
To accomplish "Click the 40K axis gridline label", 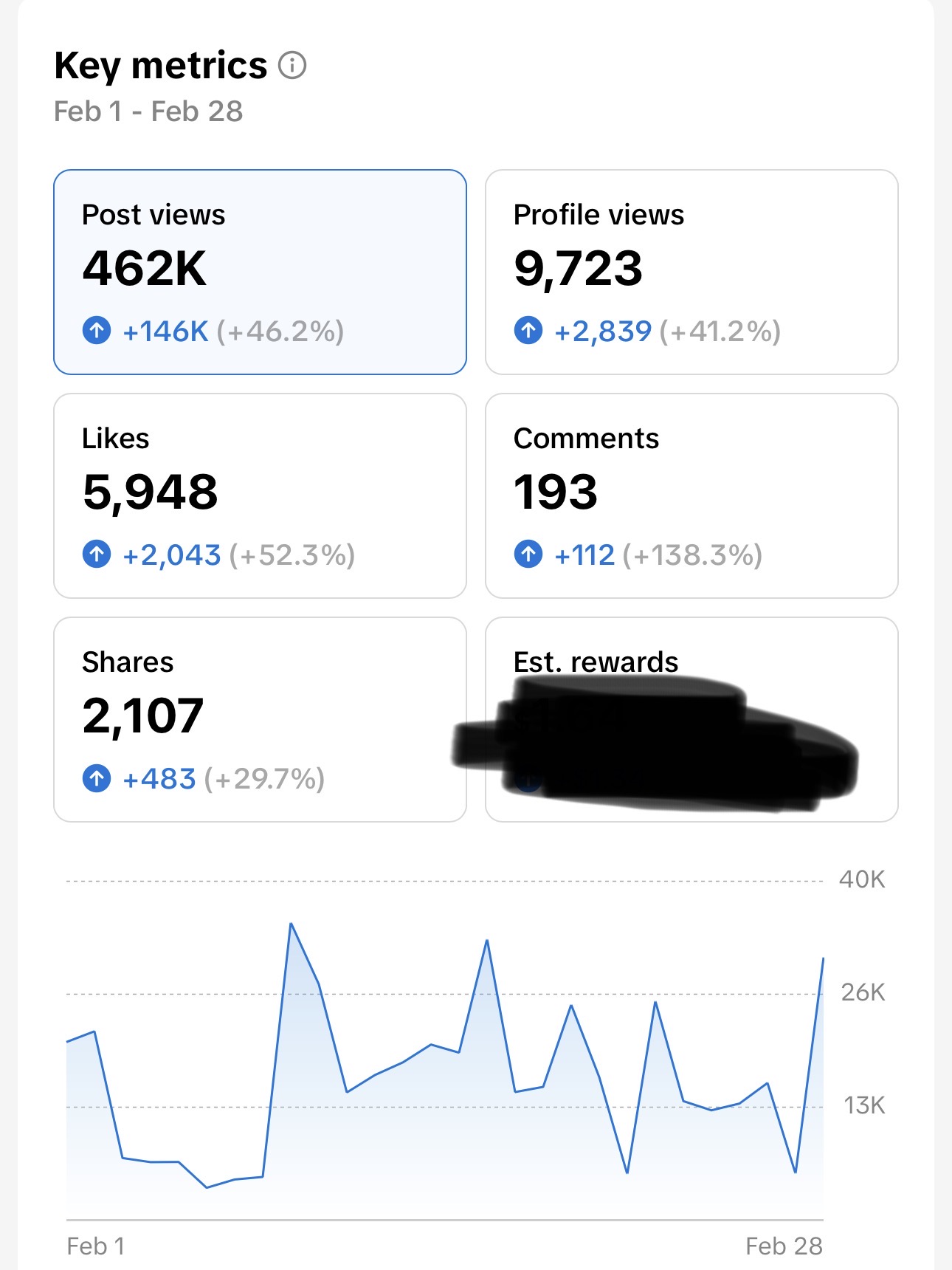I will 862,879.
